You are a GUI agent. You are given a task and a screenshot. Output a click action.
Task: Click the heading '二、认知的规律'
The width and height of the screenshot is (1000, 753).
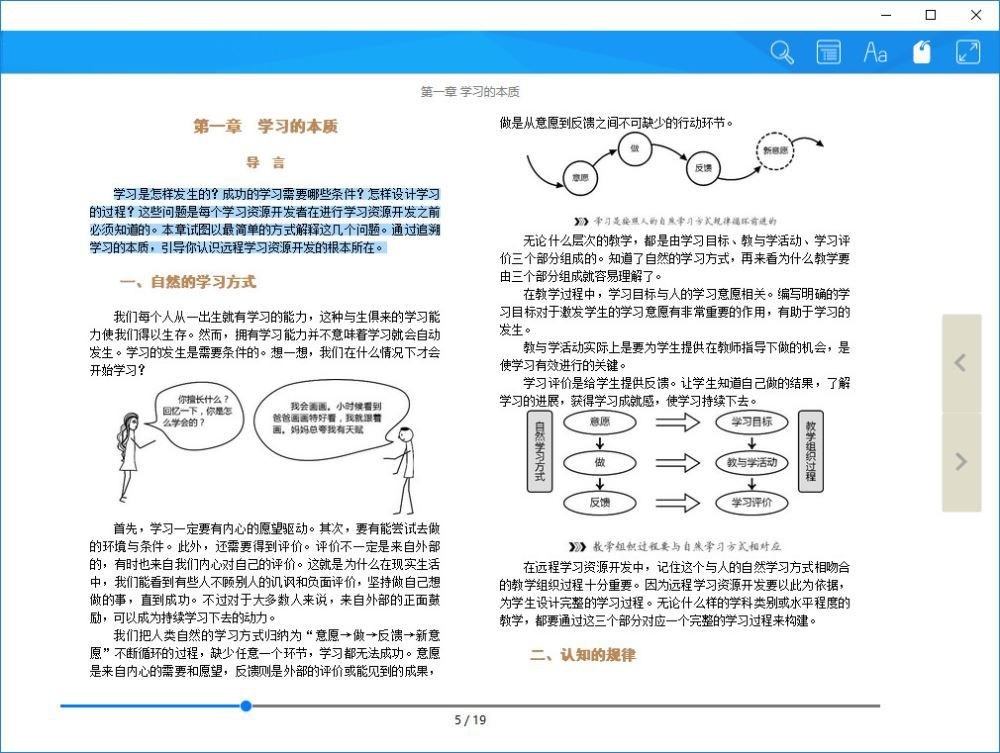(582, 655)
